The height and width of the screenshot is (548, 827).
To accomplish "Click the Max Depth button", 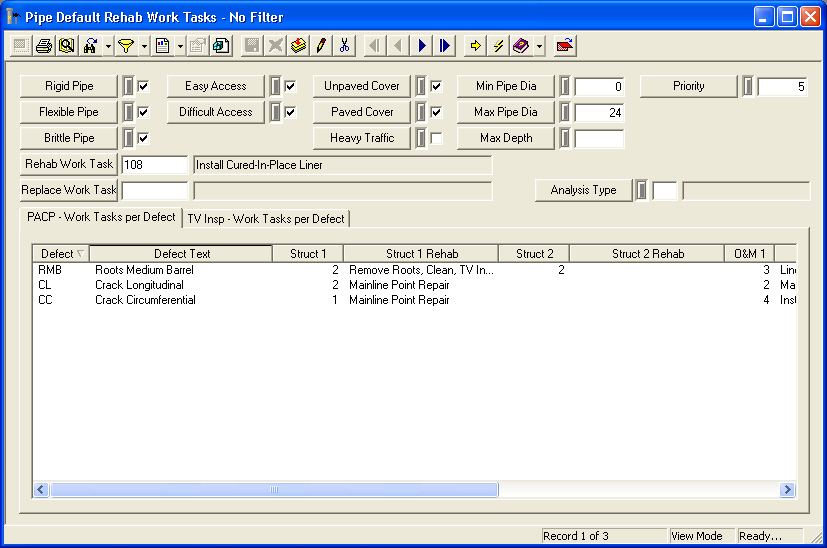I will click(x=506, y=138).
